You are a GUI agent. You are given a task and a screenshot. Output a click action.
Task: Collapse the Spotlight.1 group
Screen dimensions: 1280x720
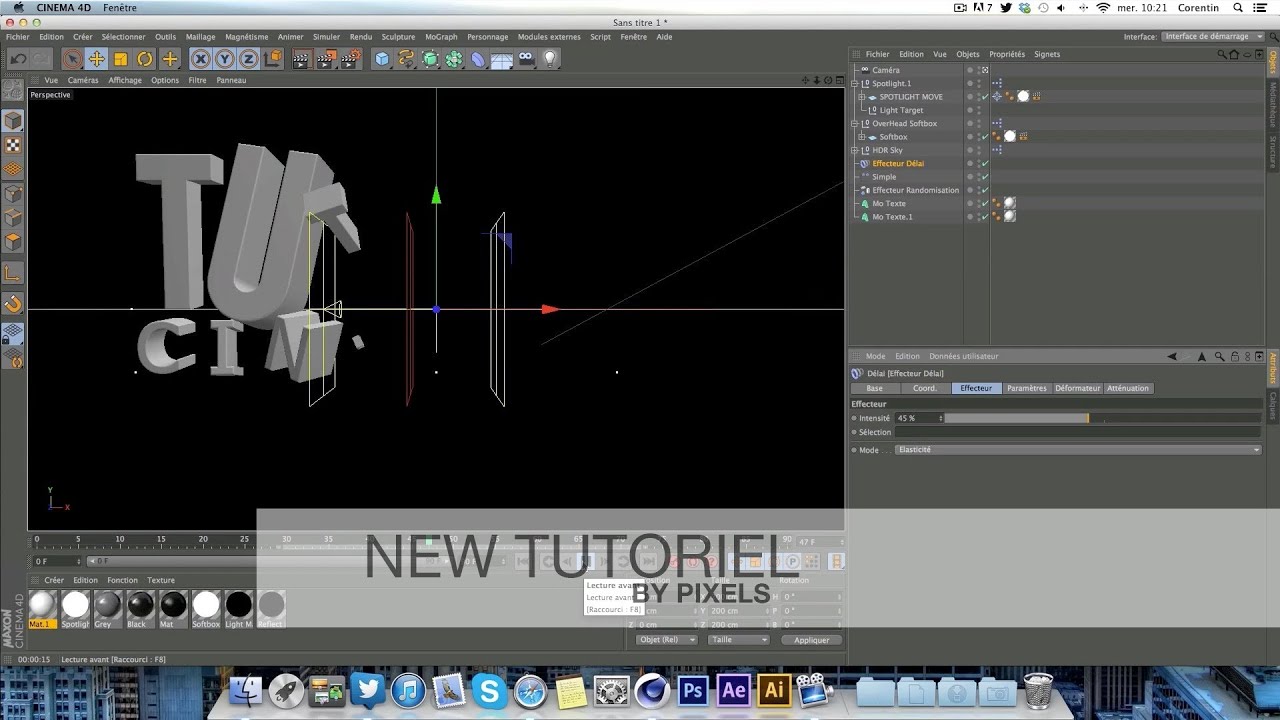tap(854, 84)
